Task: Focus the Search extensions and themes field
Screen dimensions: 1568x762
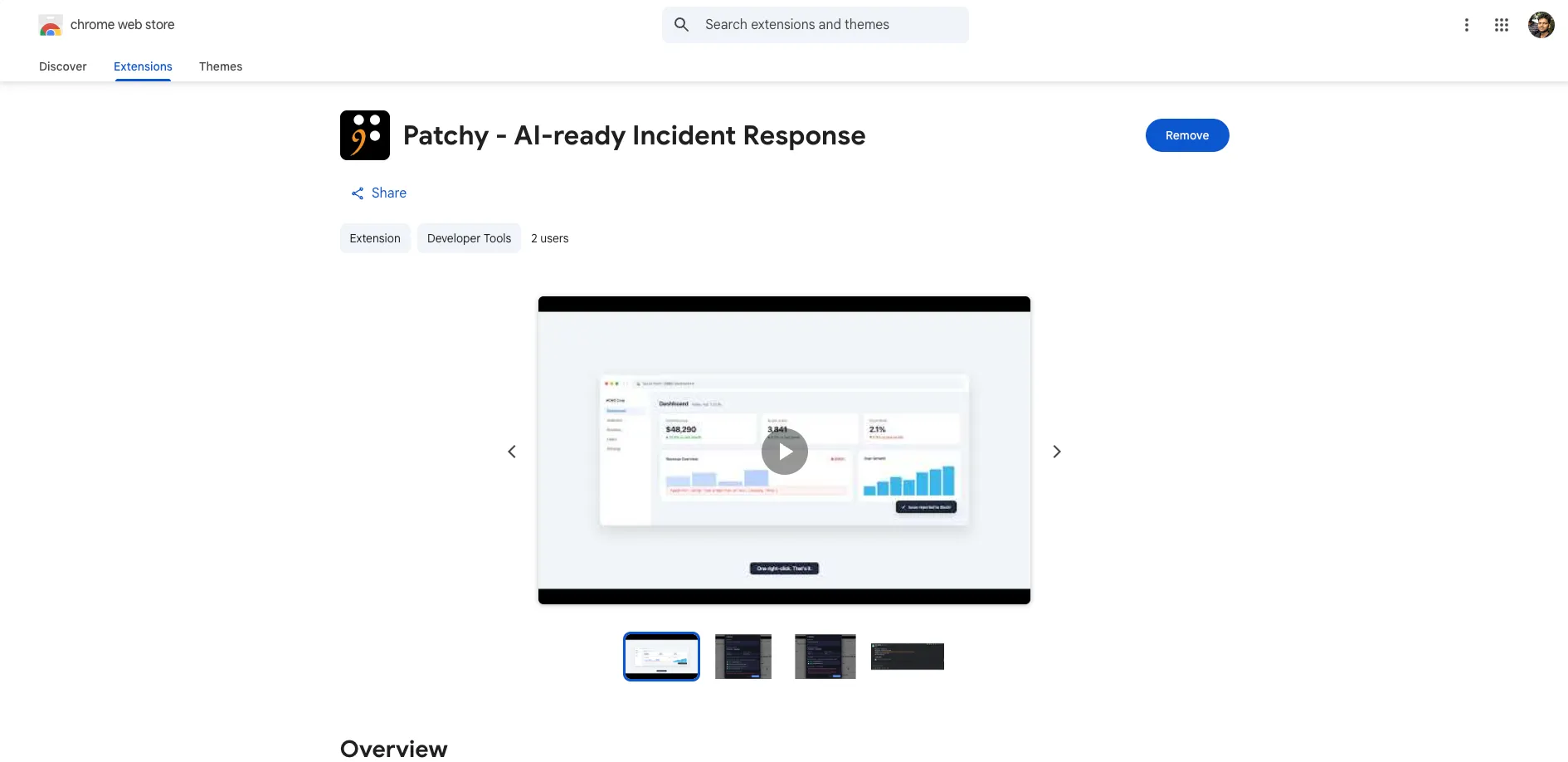Action: 816,25
